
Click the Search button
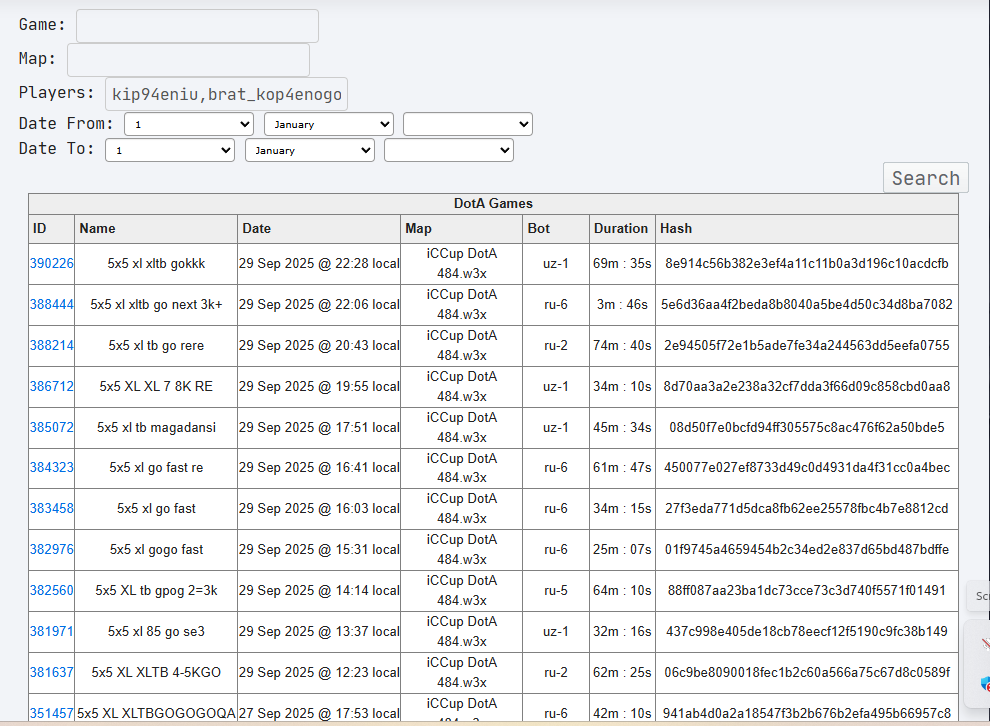(926, 177)
